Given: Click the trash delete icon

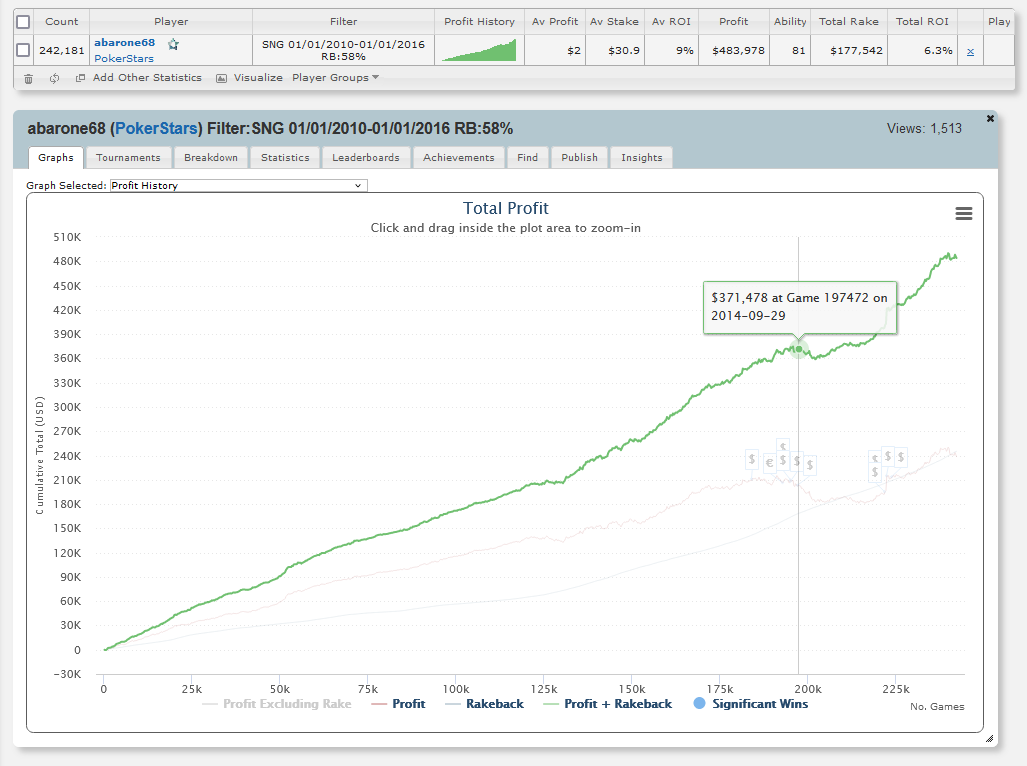Looking at the screenshot, I should [28, 78].
